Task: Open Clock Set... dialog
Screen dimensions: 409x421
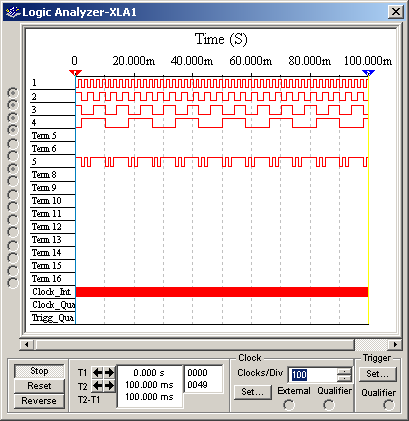Action: point(252,392)
